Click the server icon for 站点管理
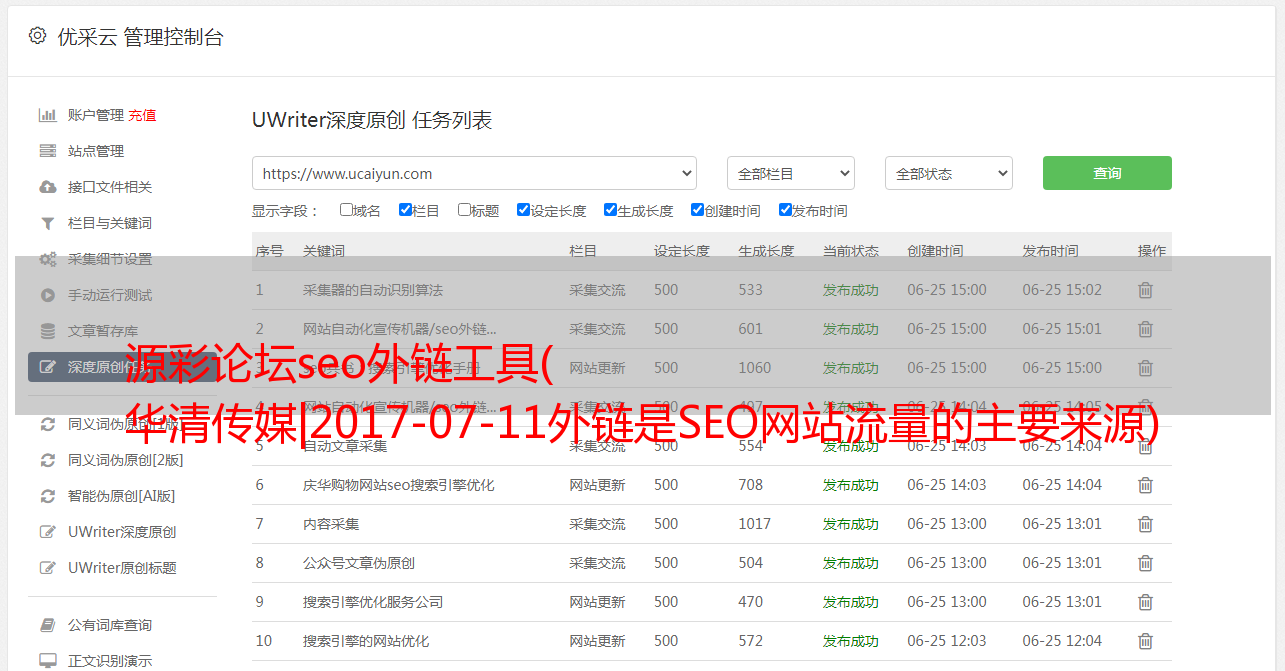This screenshot has height=671, width=1285. pyautogui.click(x=47, y=151)
